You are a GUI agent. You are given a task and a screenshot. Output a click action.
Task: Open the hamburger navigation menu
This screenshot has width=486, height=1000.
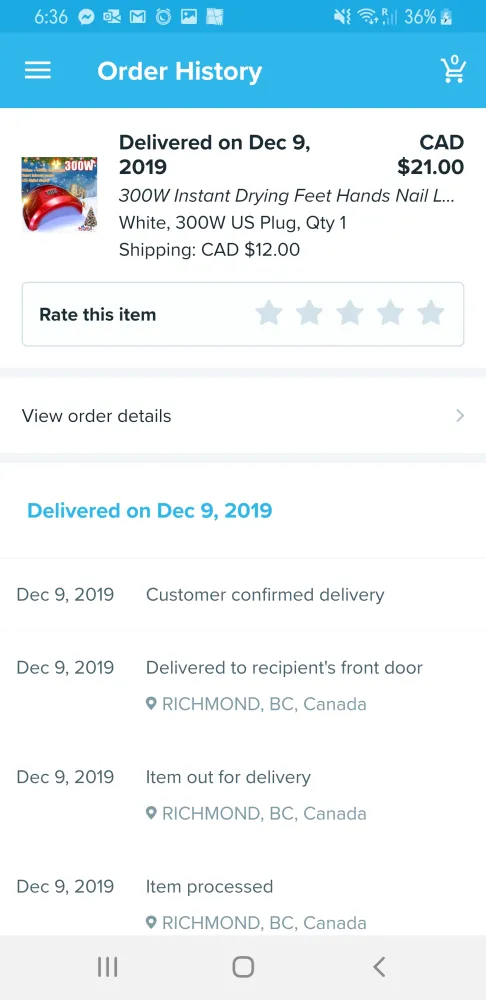(x=38, y=70)
